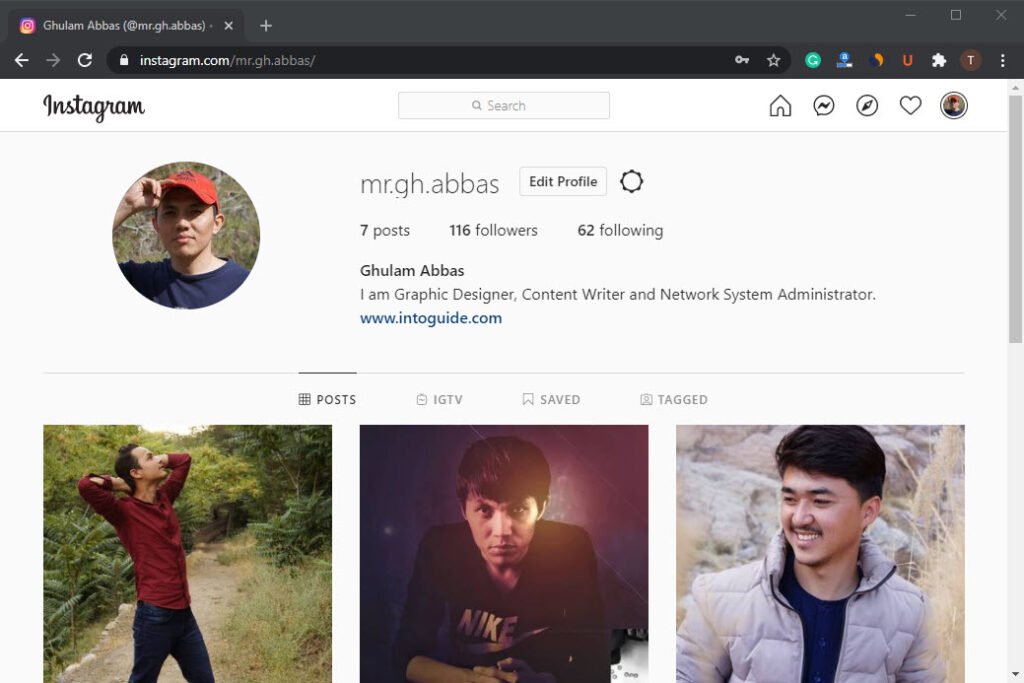Open the orange U extension icon

(907, 61)
